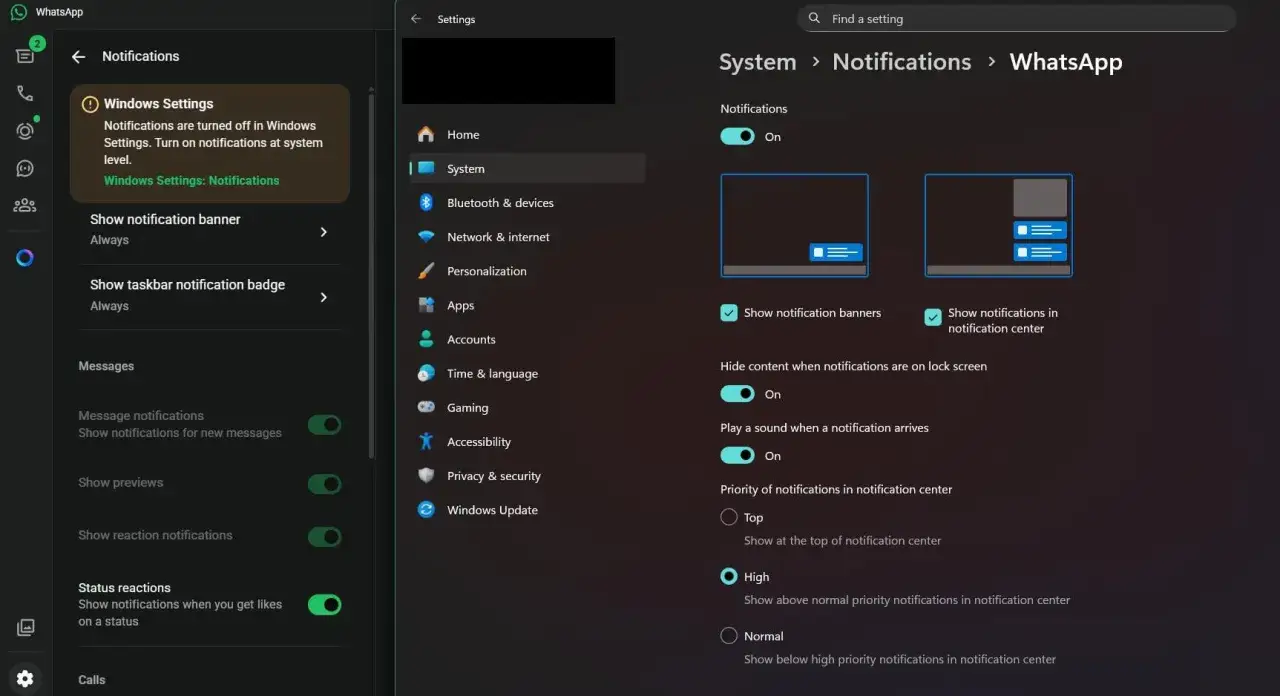Open WhatsApp Communities icon
This screenshot has width=1280, height=696.
tap(25, 205)
